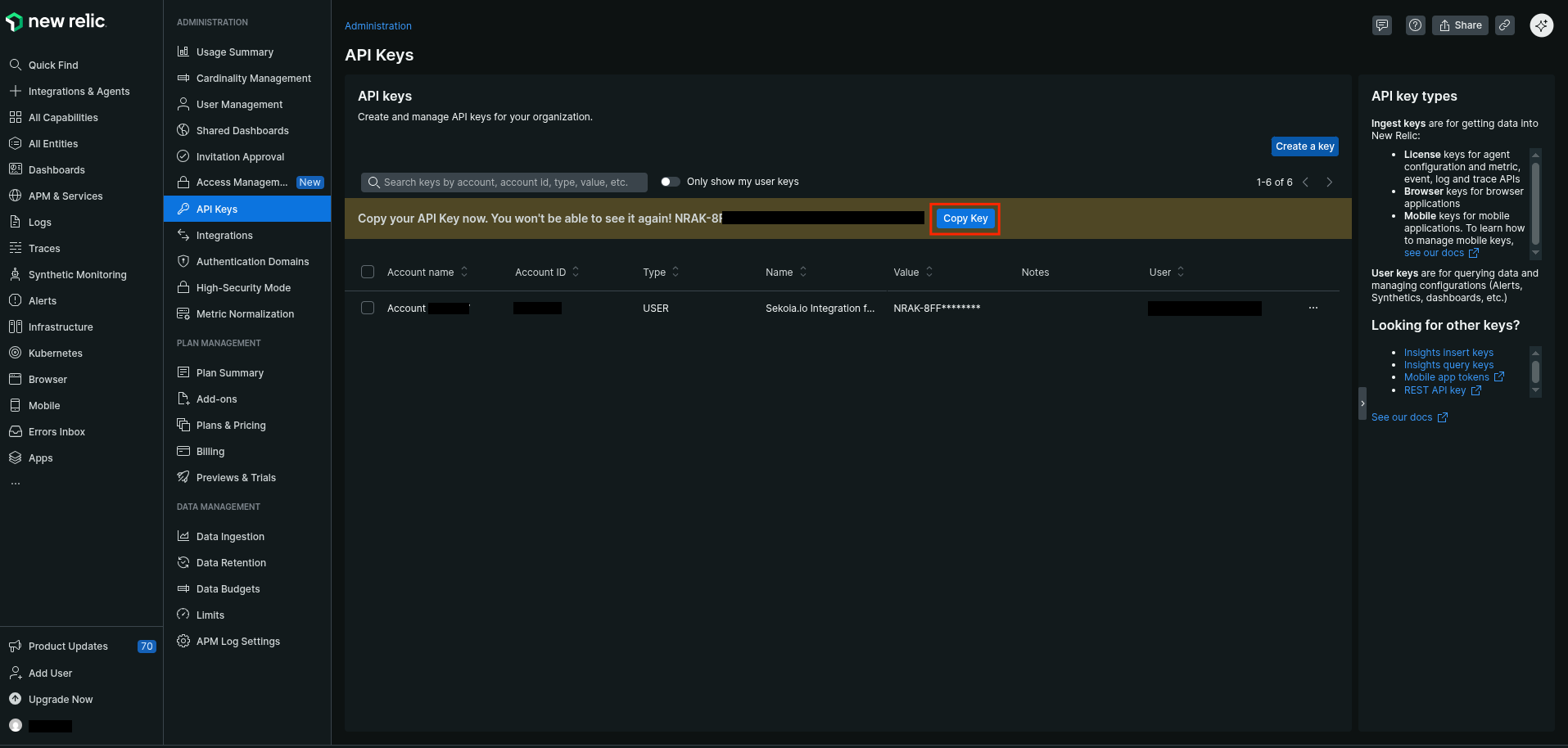Click the Create a key button

tap(1304, 146)
